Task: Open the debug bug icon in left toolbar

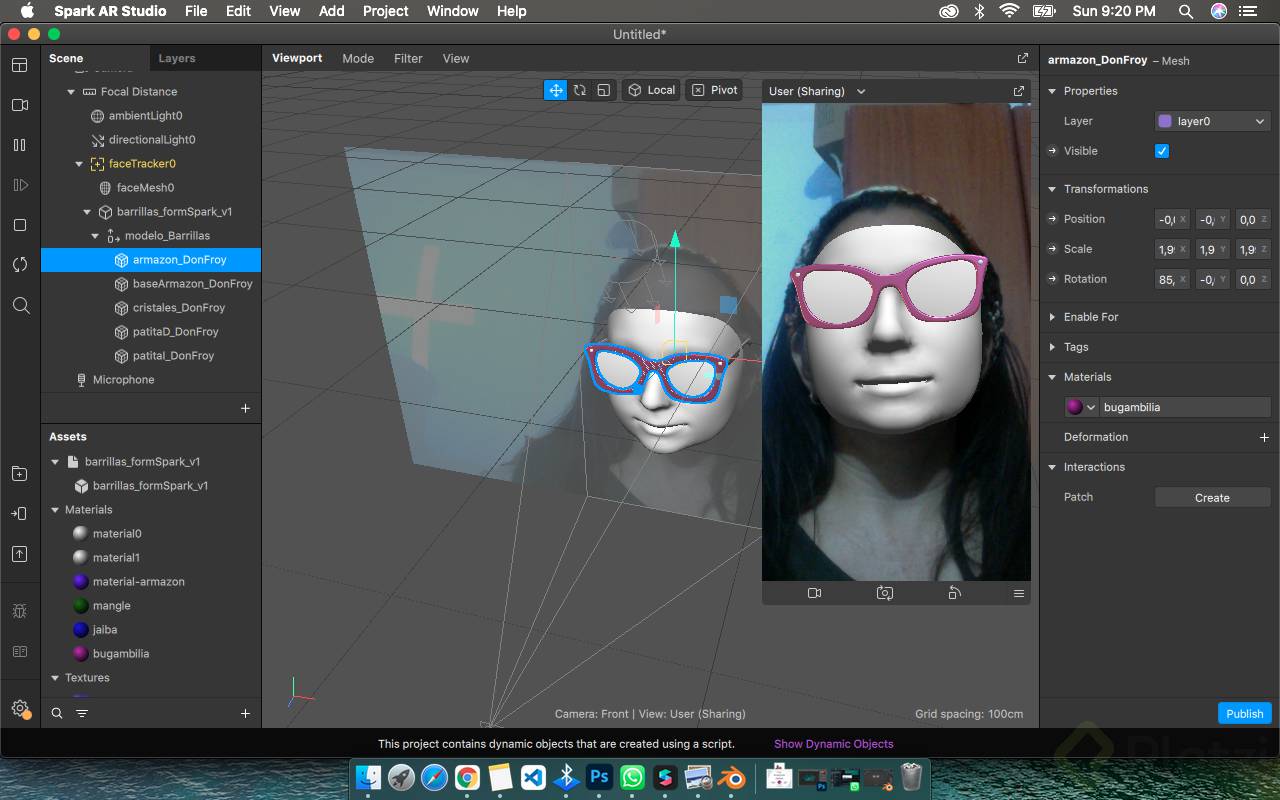Action: 20,611
